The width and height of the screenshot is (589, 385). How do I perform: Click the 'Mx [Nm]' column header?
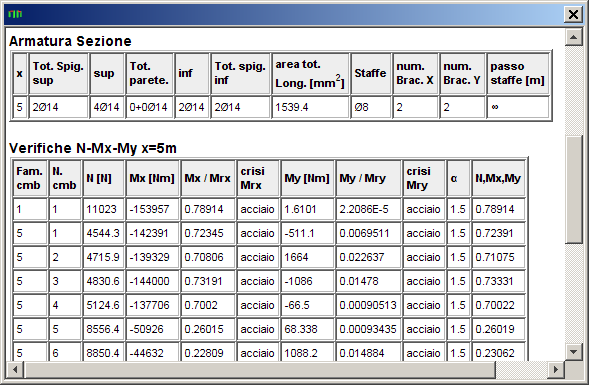152,178
